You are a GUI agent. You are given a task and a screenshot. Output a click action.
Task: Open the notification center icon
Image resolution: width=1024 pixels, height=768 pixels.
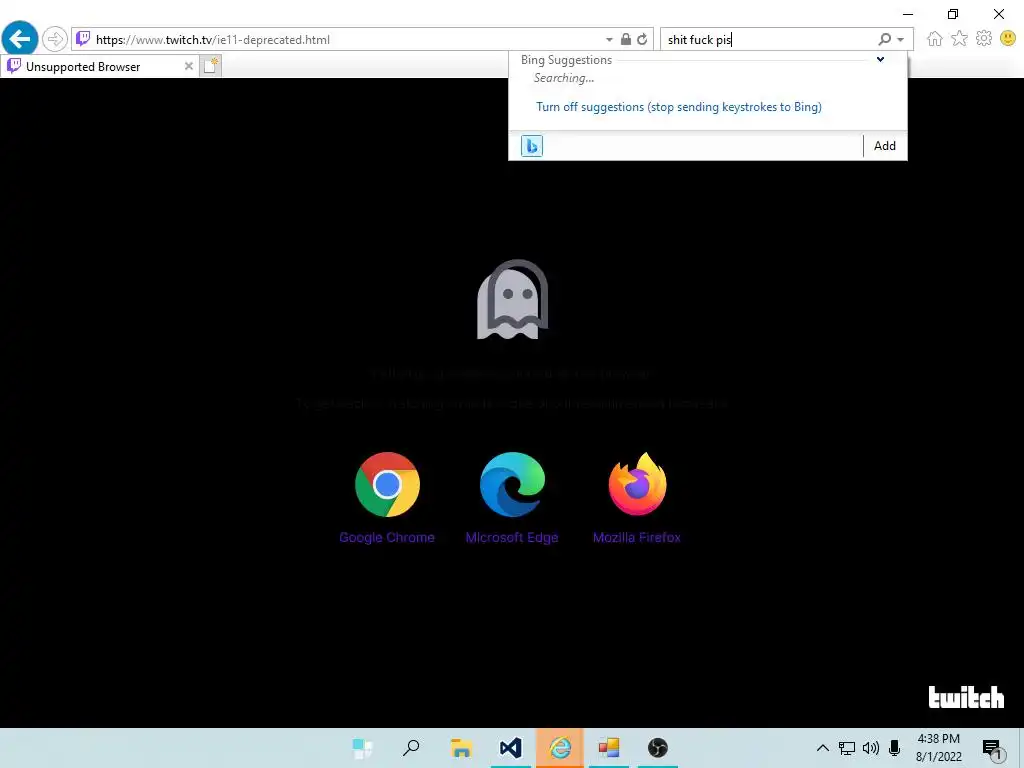click(993, 748)
